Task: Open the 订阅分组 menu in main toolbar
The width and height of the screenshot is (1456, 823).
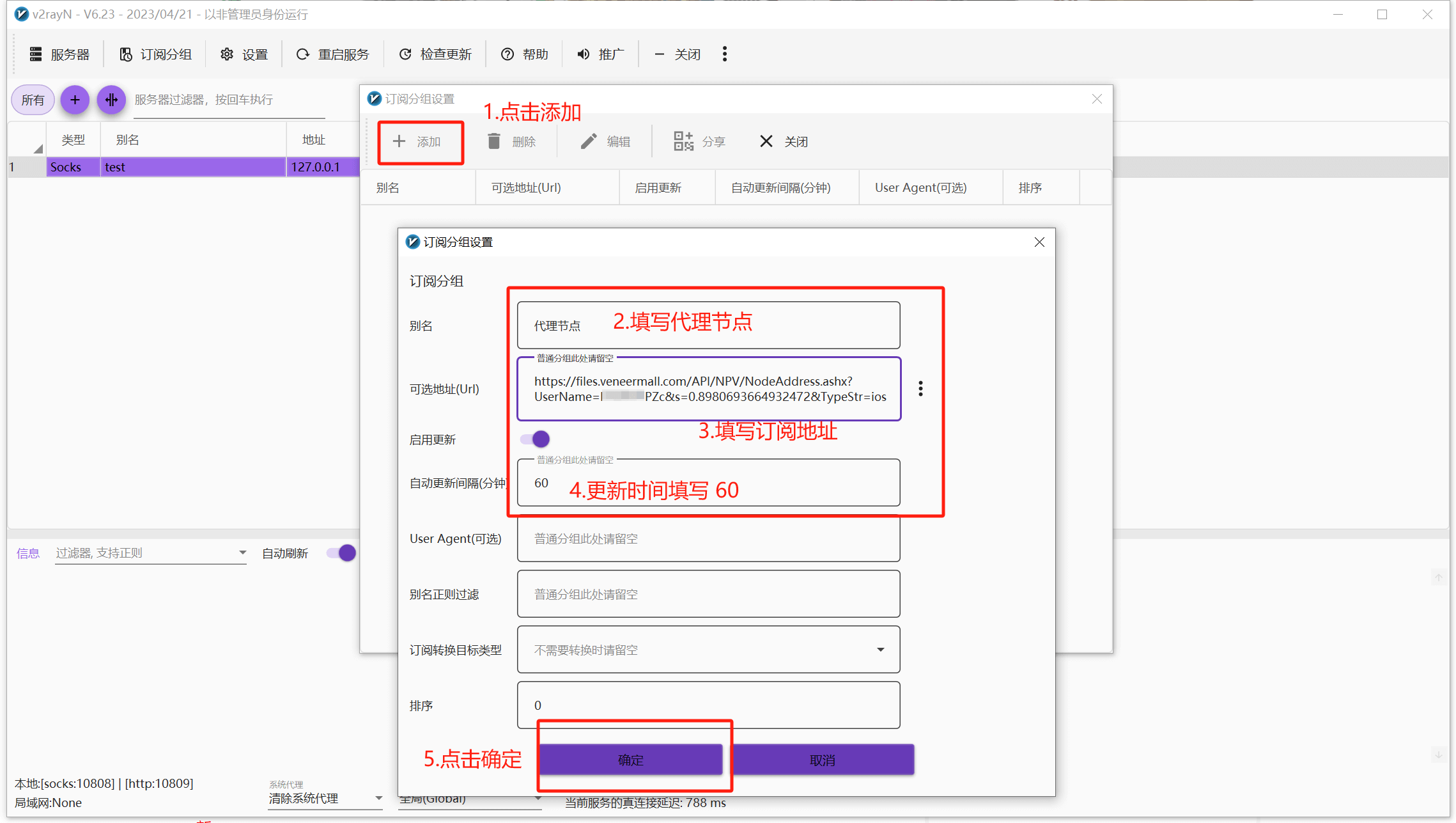Action: (155, 54)
